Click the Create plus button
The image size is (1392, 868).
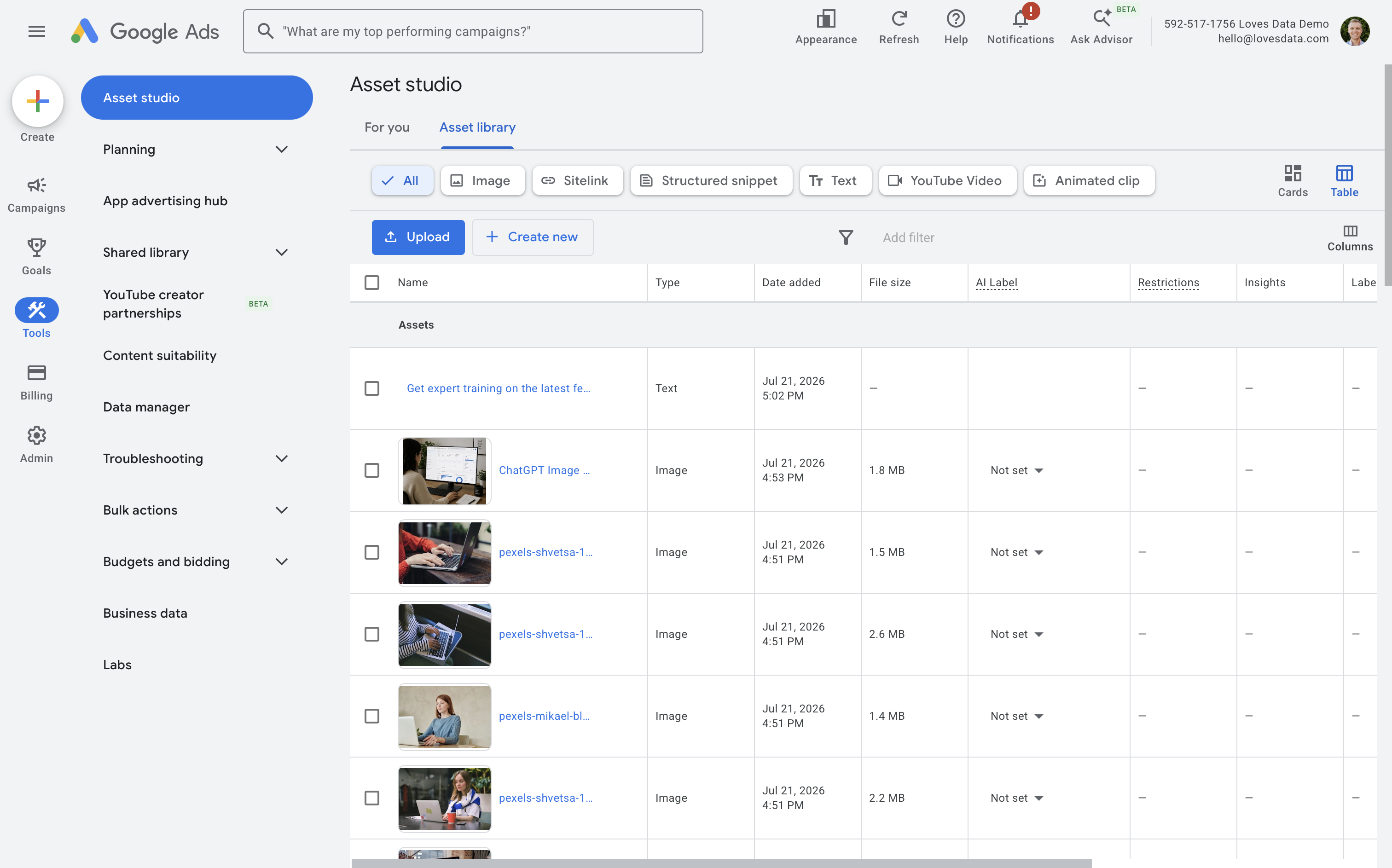37,101
